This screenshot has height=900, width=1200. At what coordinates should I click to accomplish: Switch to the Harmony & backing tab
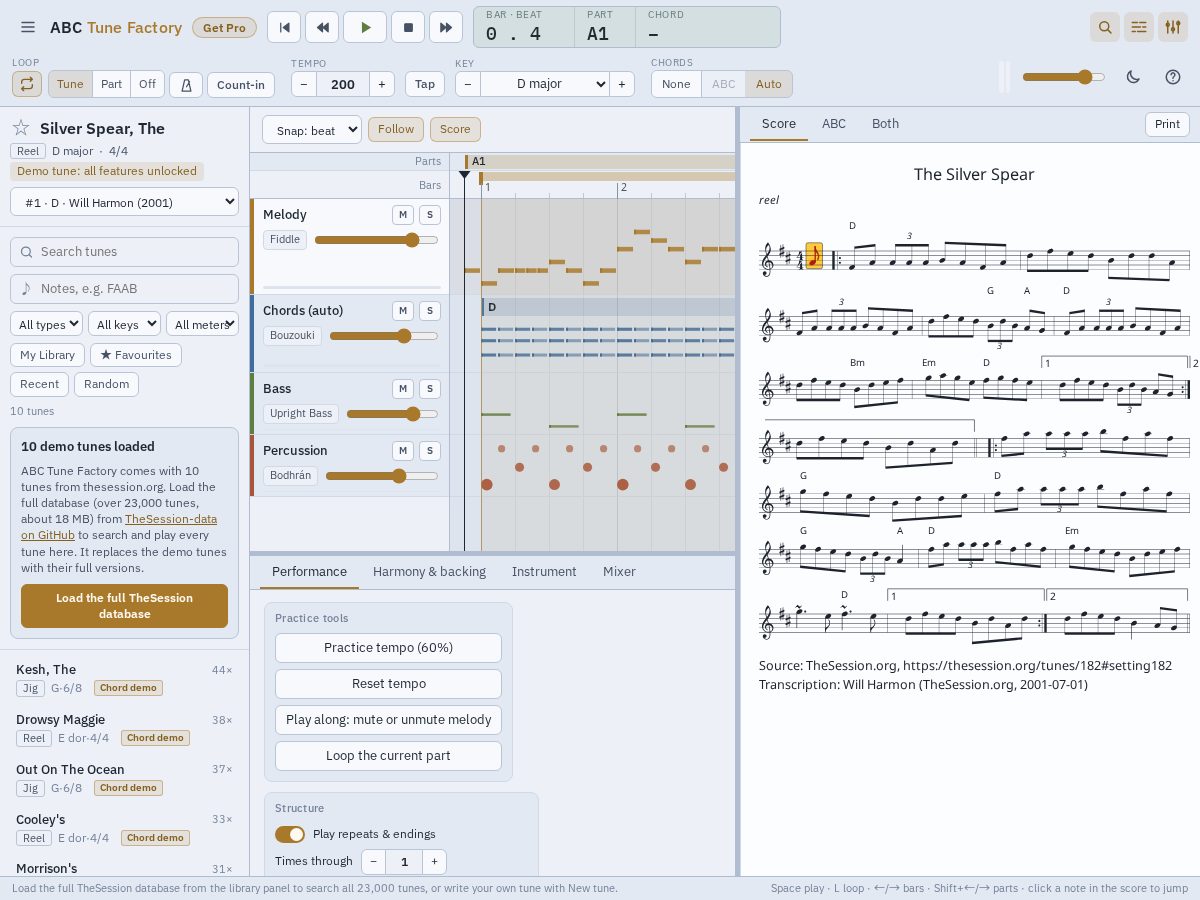pyautogui.click(x=429, y=572)
